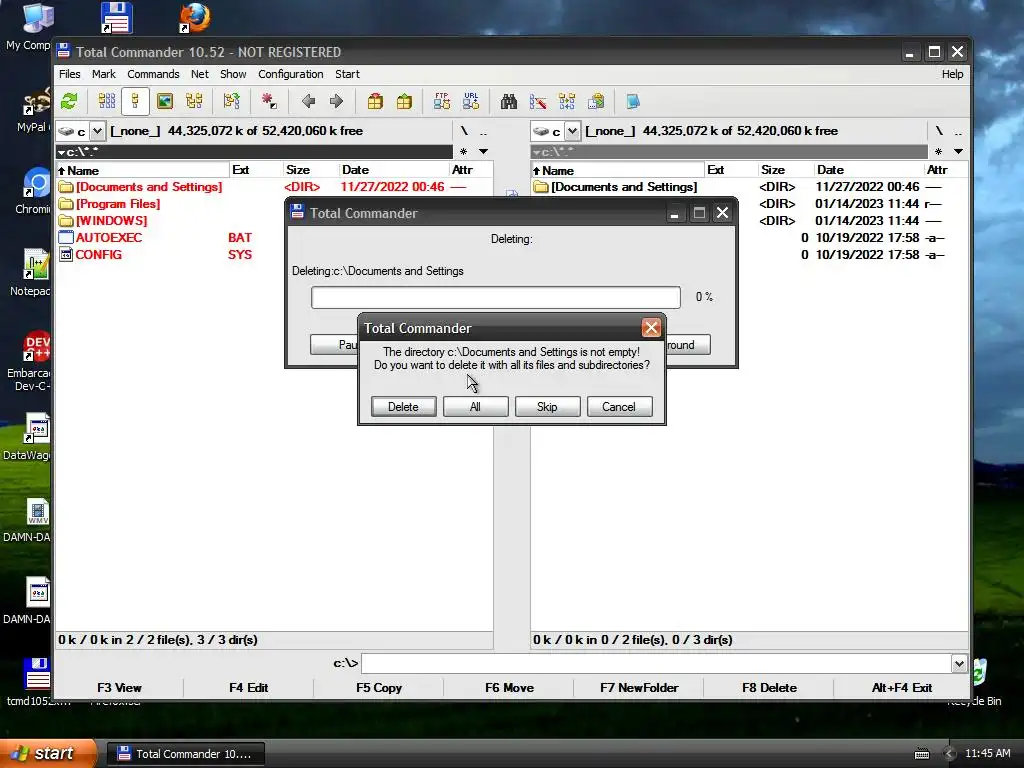
Task: Open file search with the binoculars icon
Action: (x=509, y=101)
